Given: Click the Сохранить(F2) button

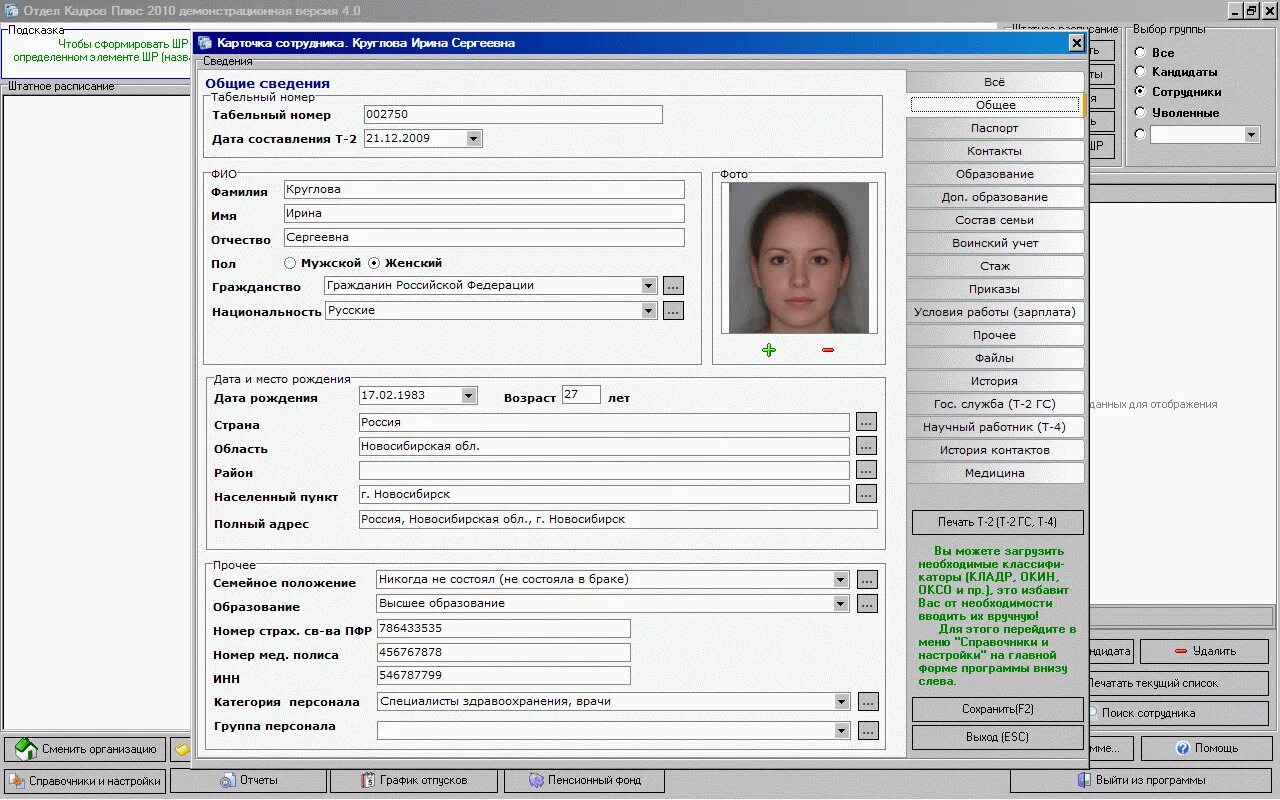Looking at the screenshot, I should [x=997, y=709].
